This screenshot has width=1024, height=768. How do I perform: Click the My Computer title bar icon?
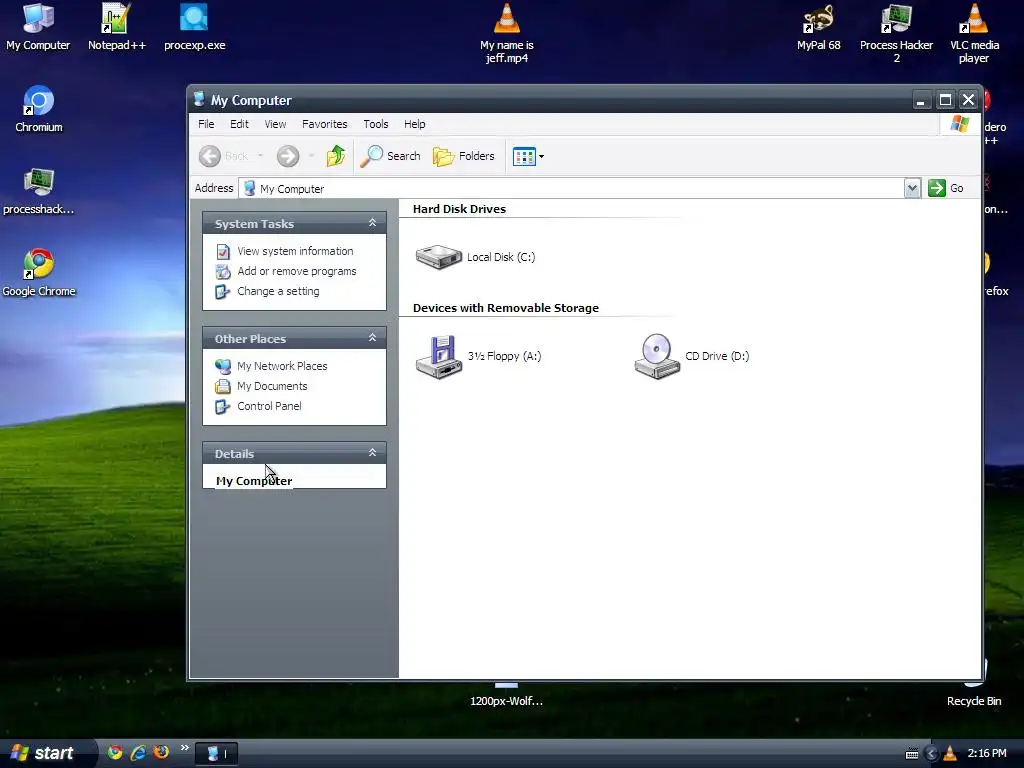(199, 99)
